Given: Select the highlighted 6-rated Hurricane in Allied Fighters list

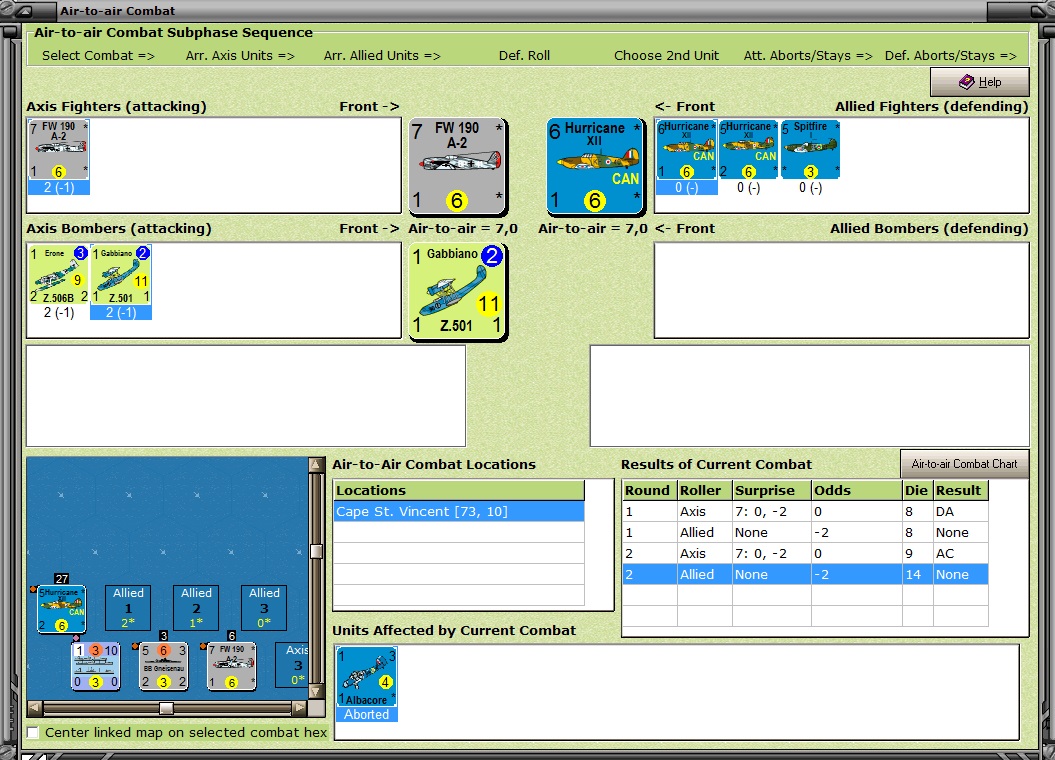Looking at the screenshot, I should (x=686, y=149).
